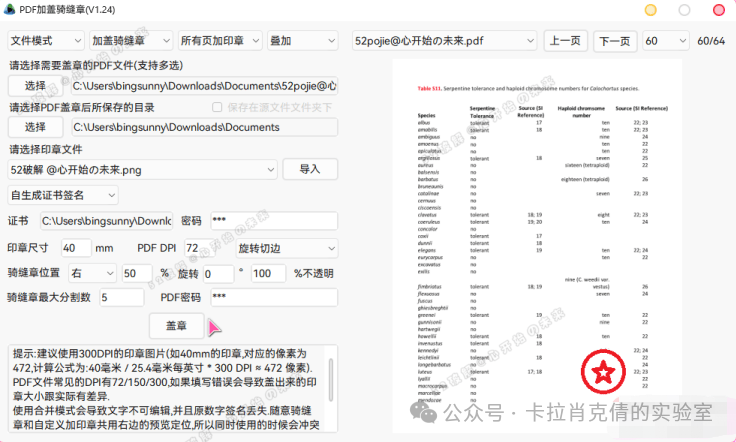Click the yellow minimize window button
This screenshot has height=442, width=736.
(650, 10)
